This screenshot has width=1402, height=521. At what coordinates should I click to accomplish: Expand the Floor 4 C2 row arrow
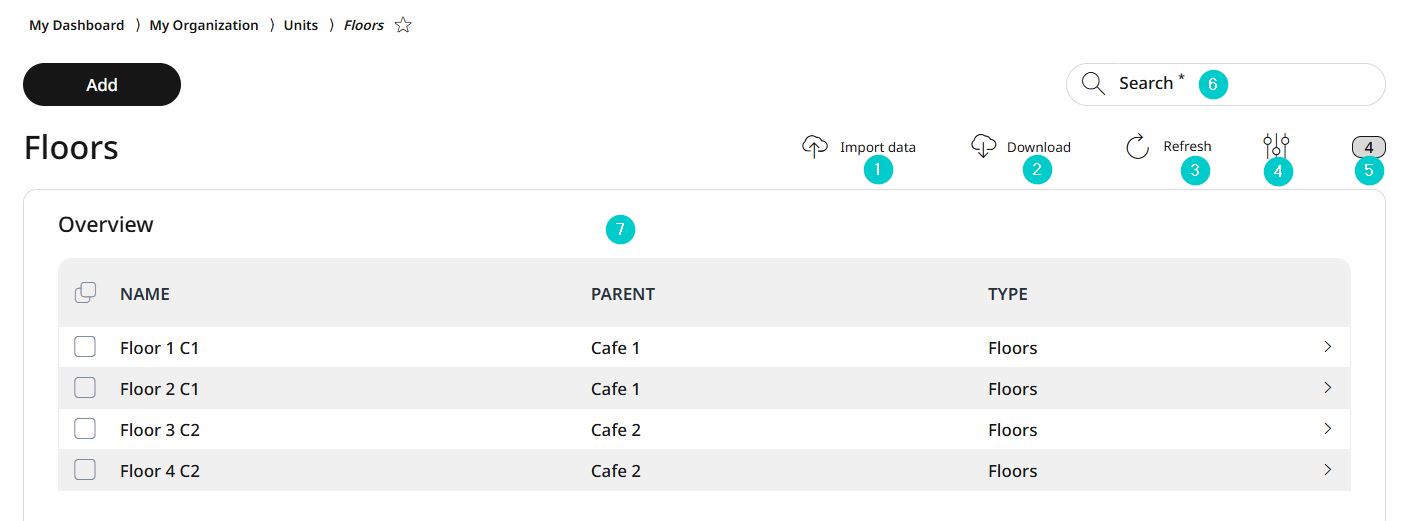(1327, 470)
